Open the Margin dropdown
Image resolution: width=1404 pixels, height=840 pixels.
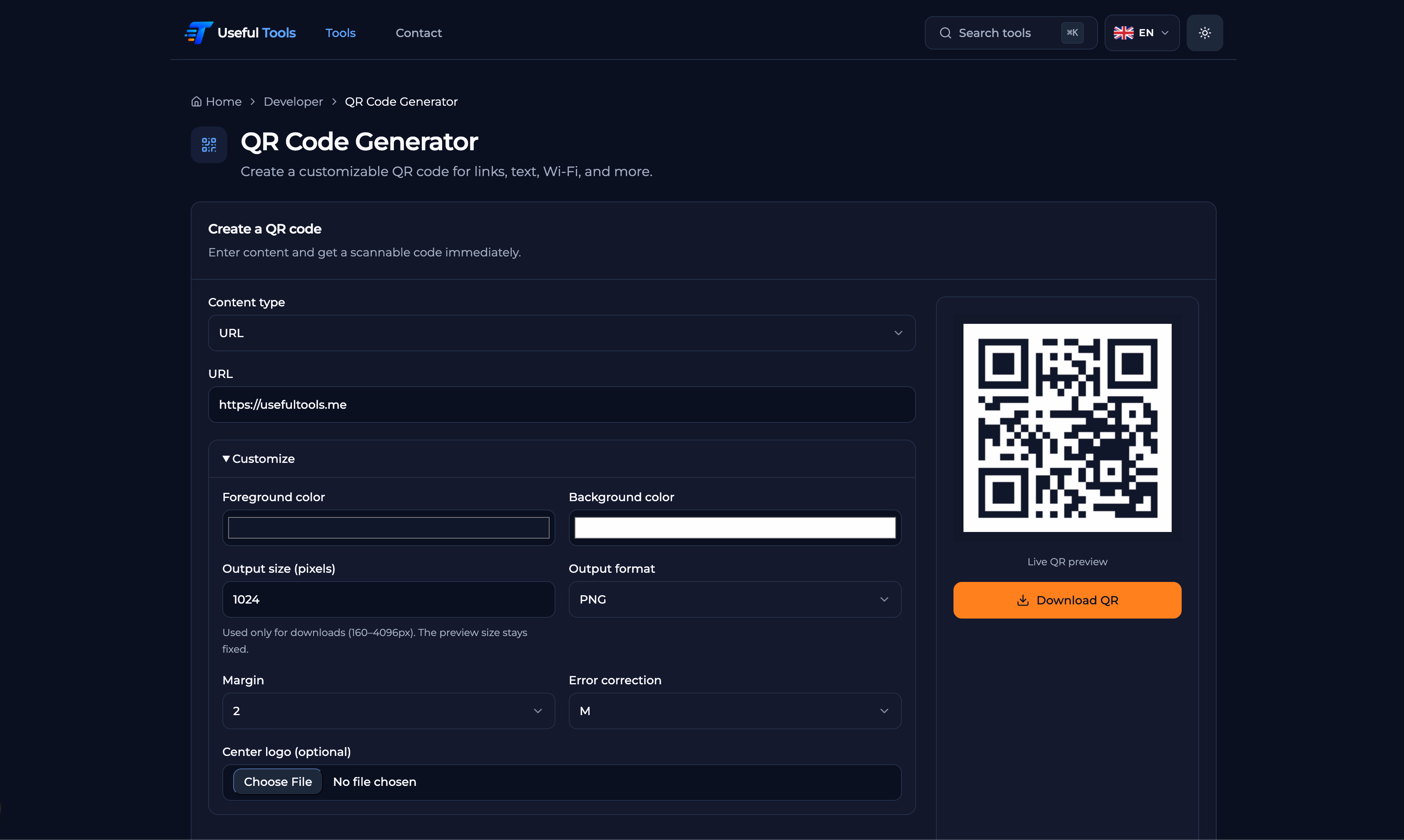[x=388, y=711]
